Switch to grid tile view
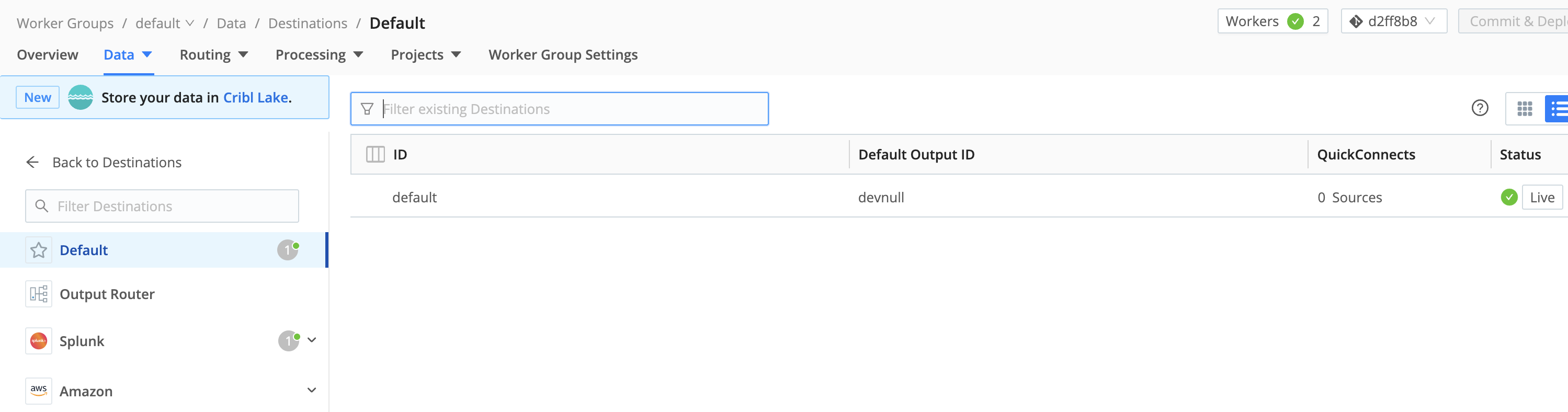Screen dimensions: 1568x412 tap(1525, 109)
